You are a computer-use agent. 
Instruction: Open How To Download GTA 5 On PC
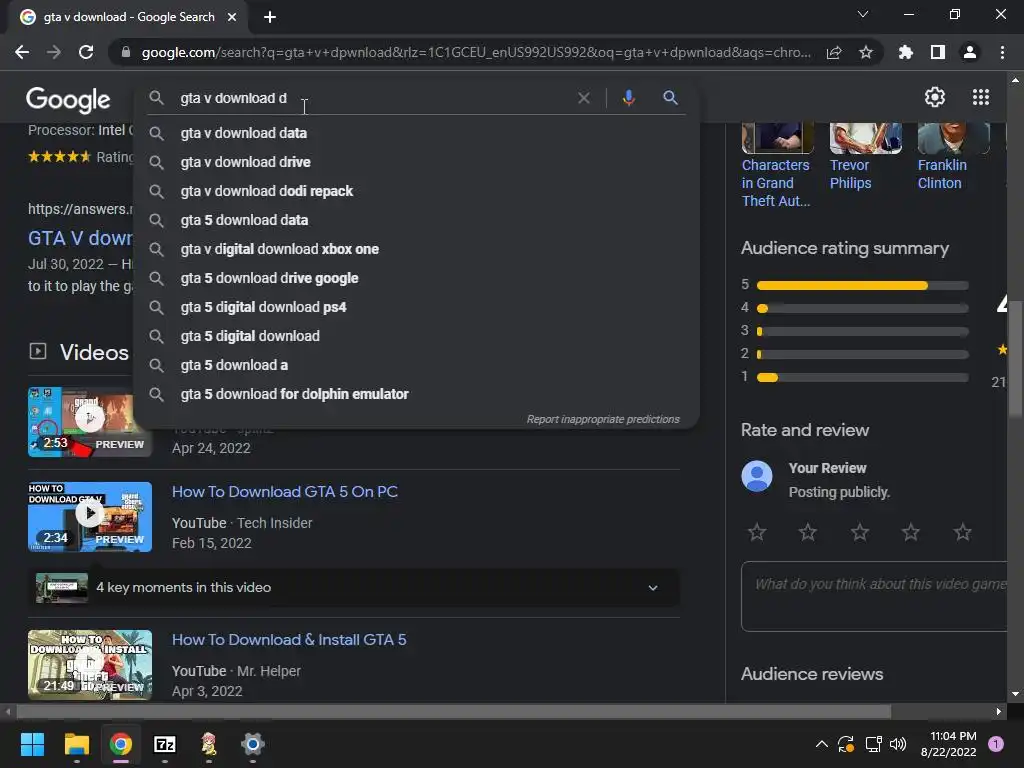[x=285, y=492]
